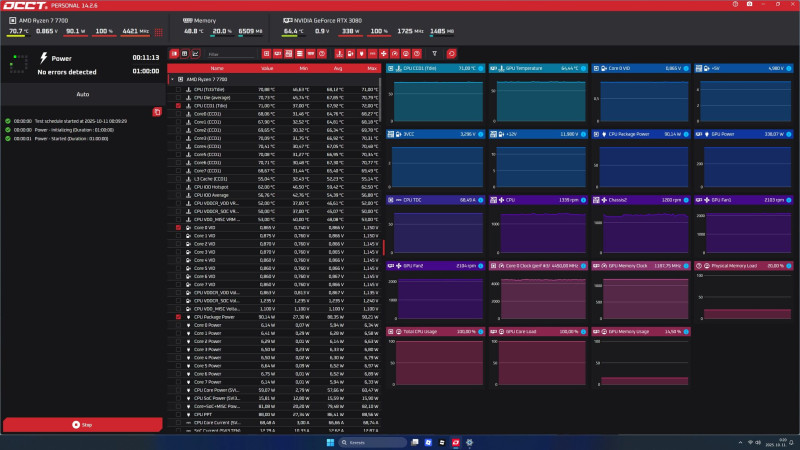
Task: Click the taskbar search box
Action: tap(372, 442)
